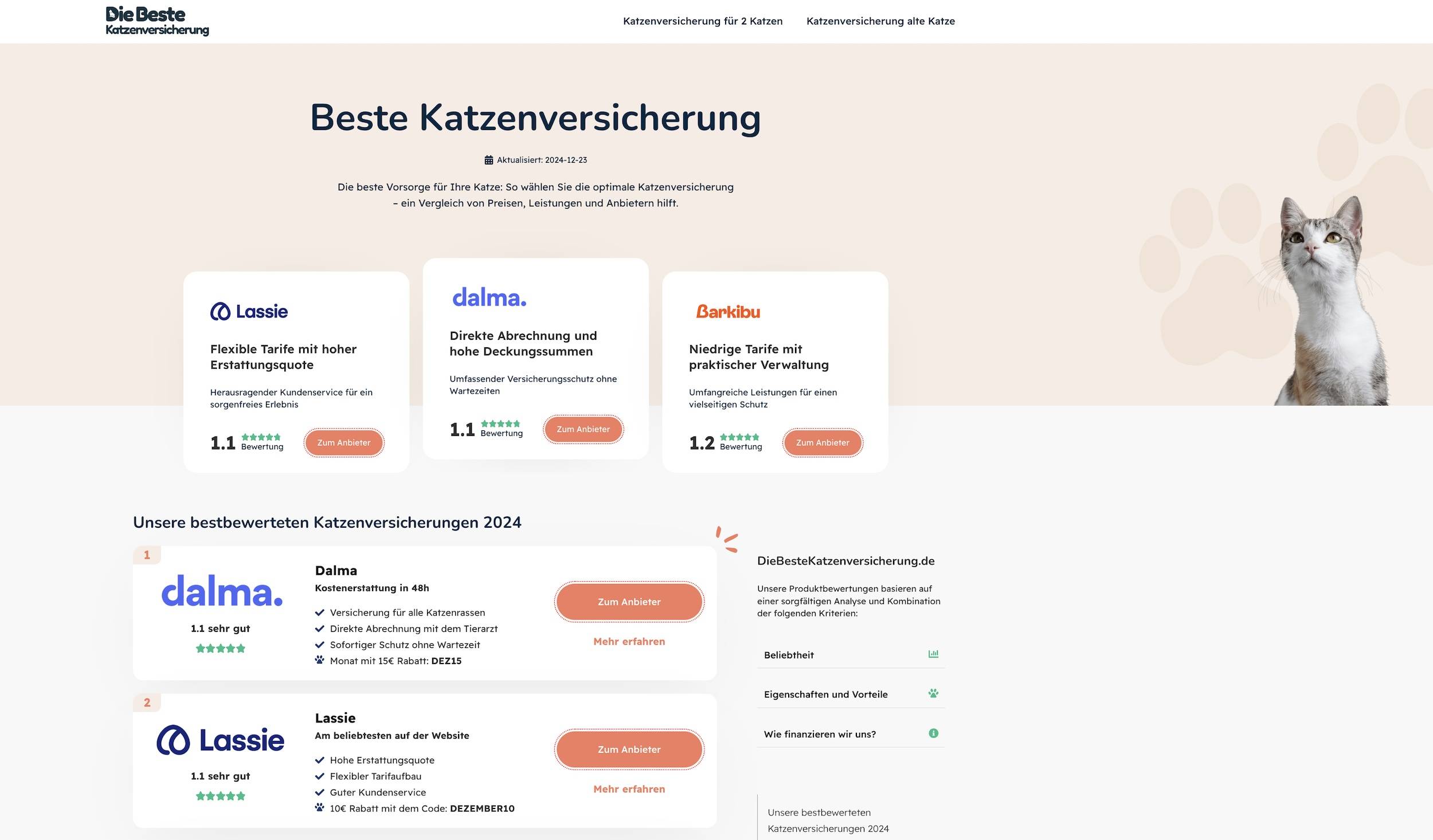
Task: Open Mehr erfahren link for Dalma
Action: click(x=629, y=642)
